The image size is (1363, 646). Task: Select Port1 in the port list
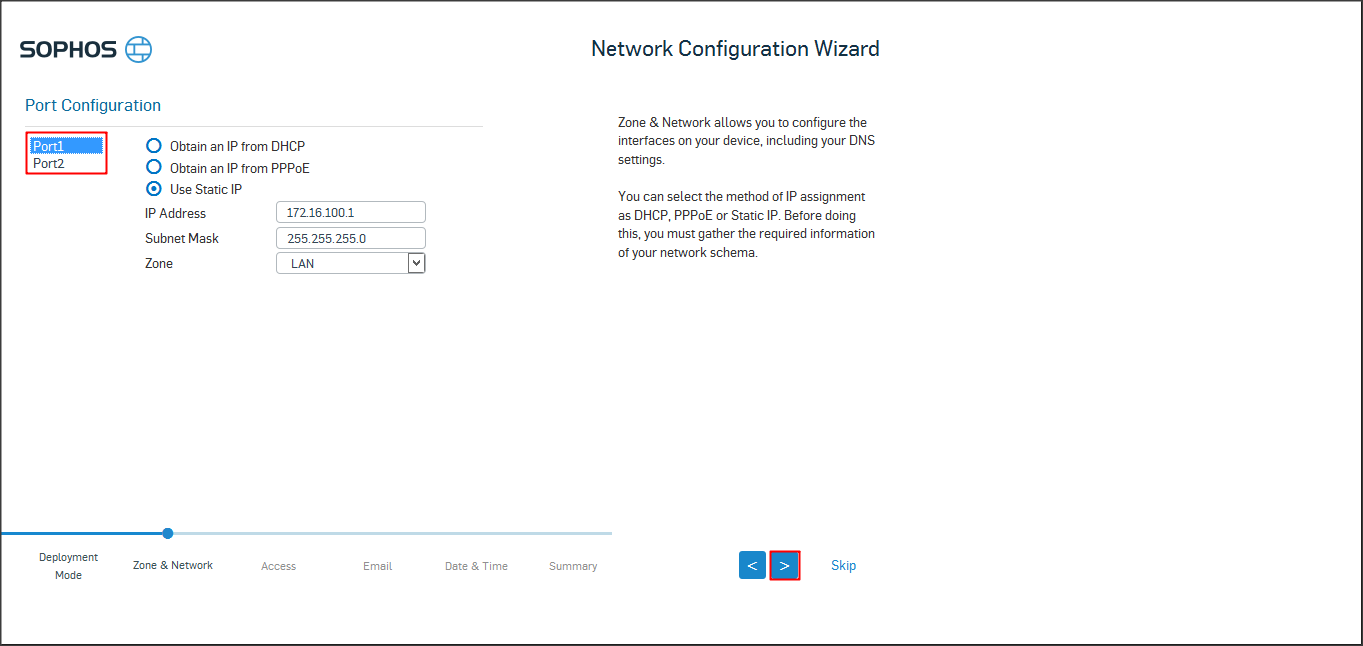pyautogui.click(x=49, y=146)
